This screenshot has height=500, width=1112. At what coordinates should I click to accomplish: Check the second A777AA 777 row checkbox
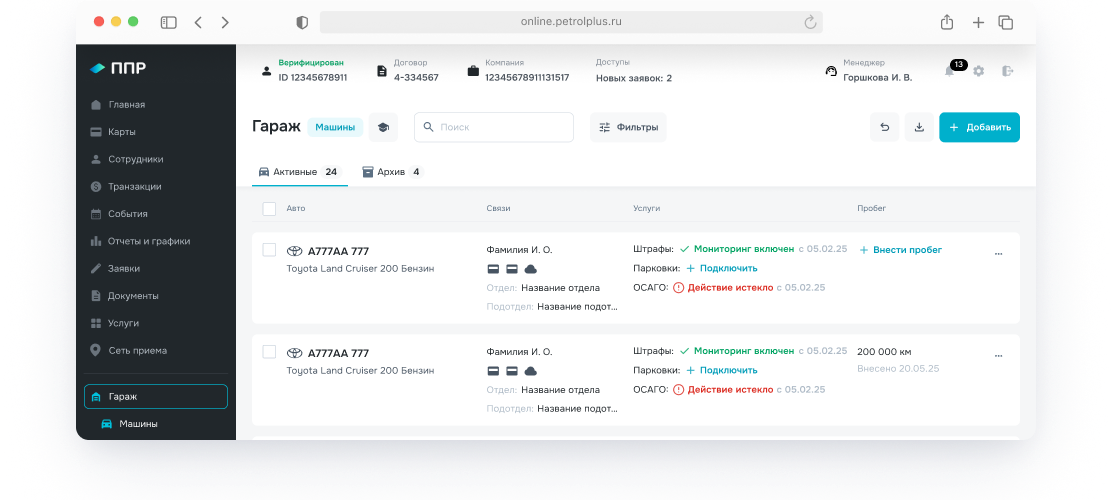tap(269, 352)
